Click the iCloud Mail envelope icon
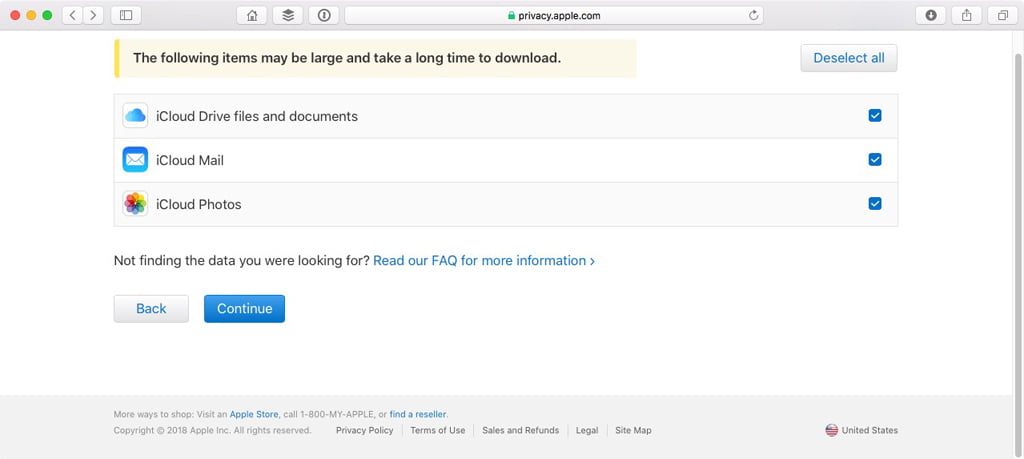Image resolution: width=1024 pixels, height=459 pixels. (135, 159)
